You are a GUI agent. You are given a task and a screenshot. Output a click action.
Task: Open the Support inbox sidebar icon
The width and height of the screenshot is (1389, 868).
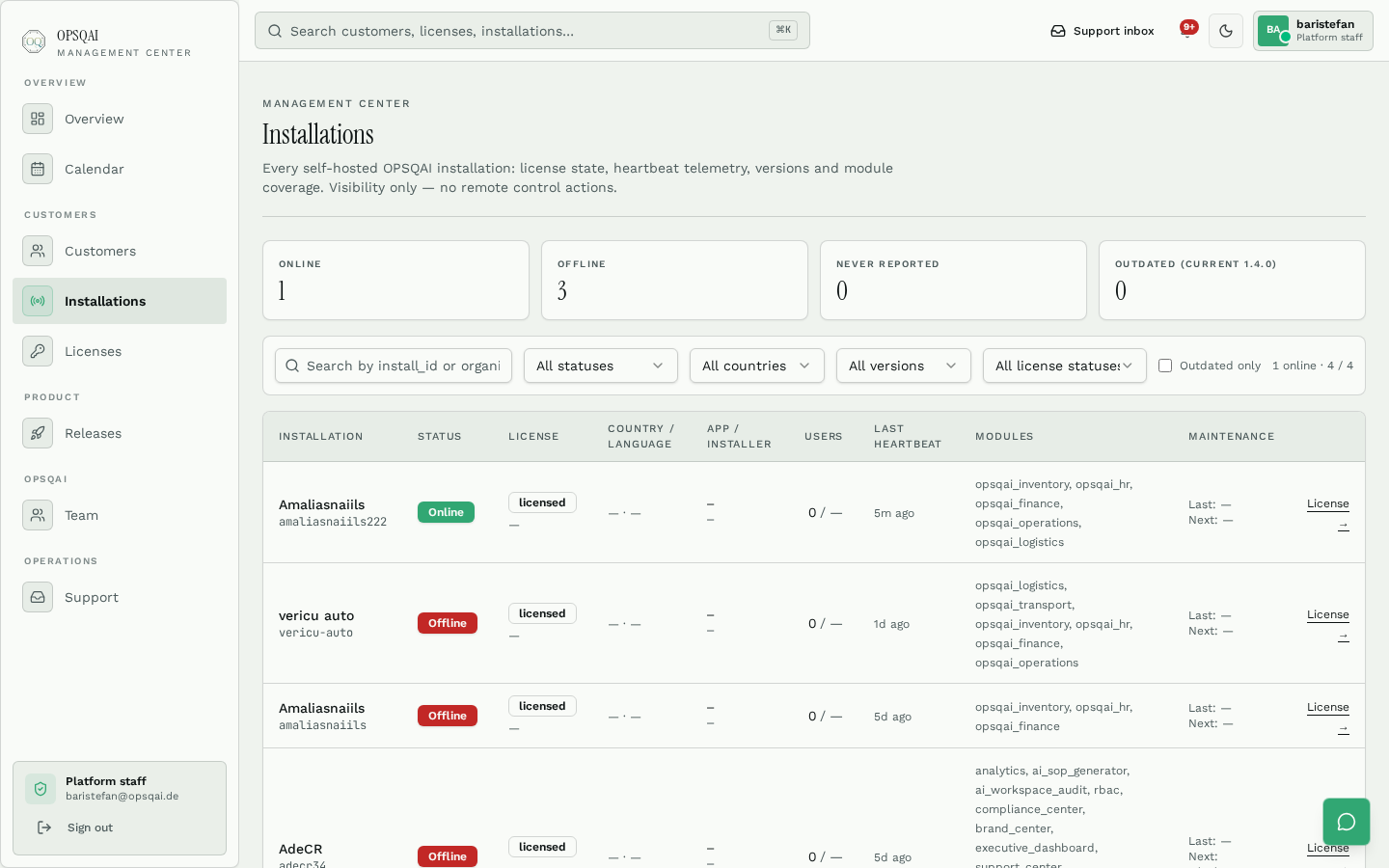click(38, 597)
